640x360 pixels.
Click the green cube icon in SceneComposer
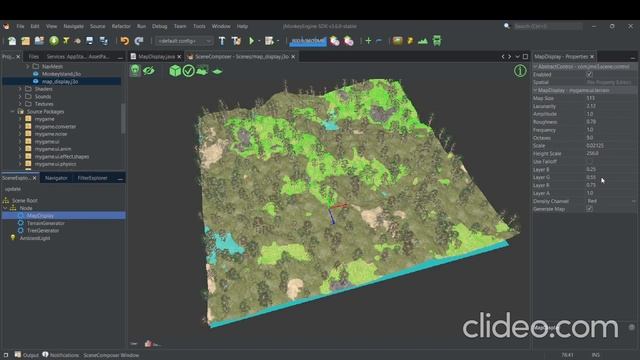(175, 71)
